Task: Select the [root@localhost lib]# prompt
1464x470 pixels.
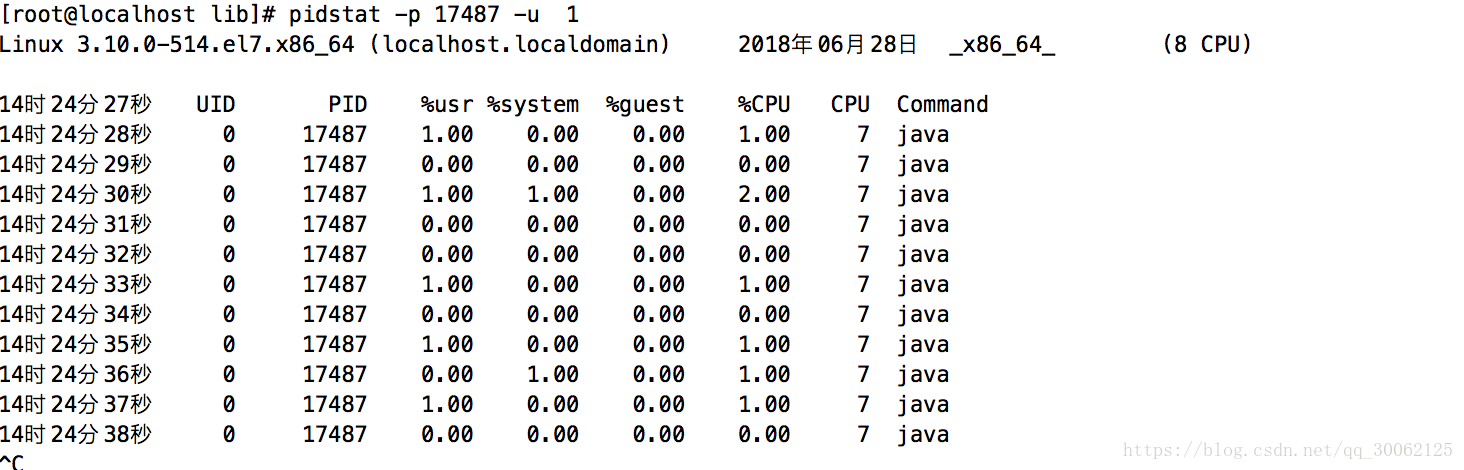Action: click(139, 15)
